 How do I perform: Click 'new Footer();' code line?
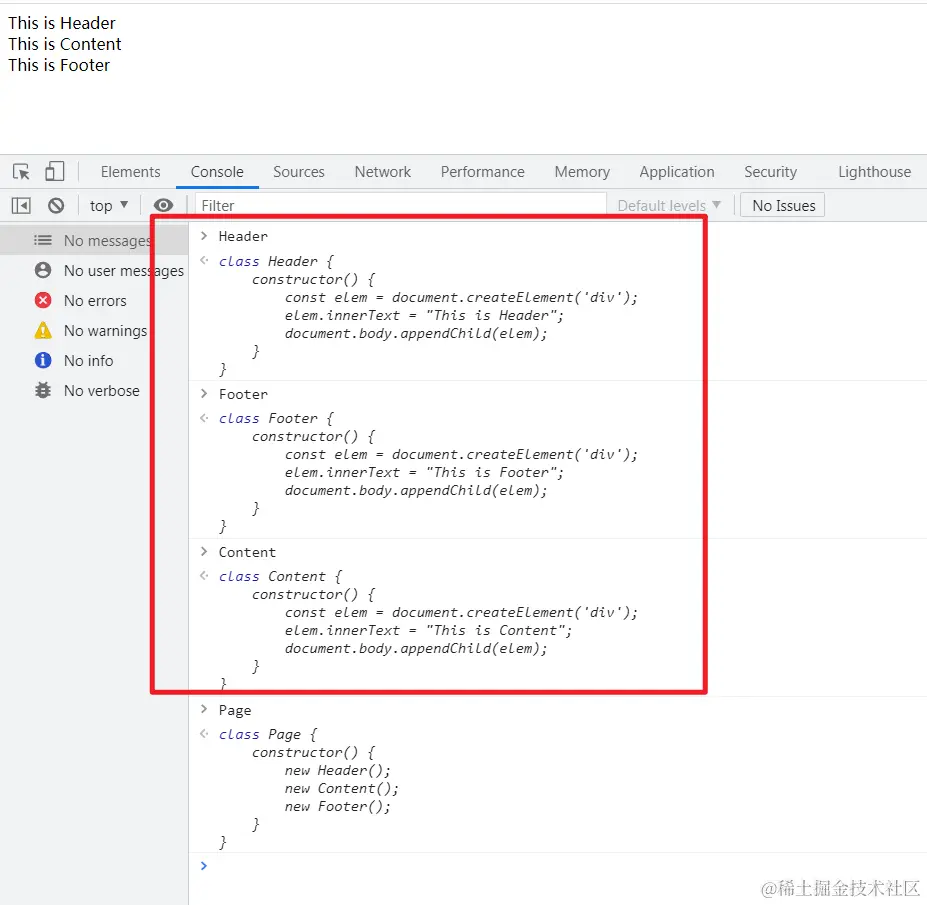(x=338, y=806)
